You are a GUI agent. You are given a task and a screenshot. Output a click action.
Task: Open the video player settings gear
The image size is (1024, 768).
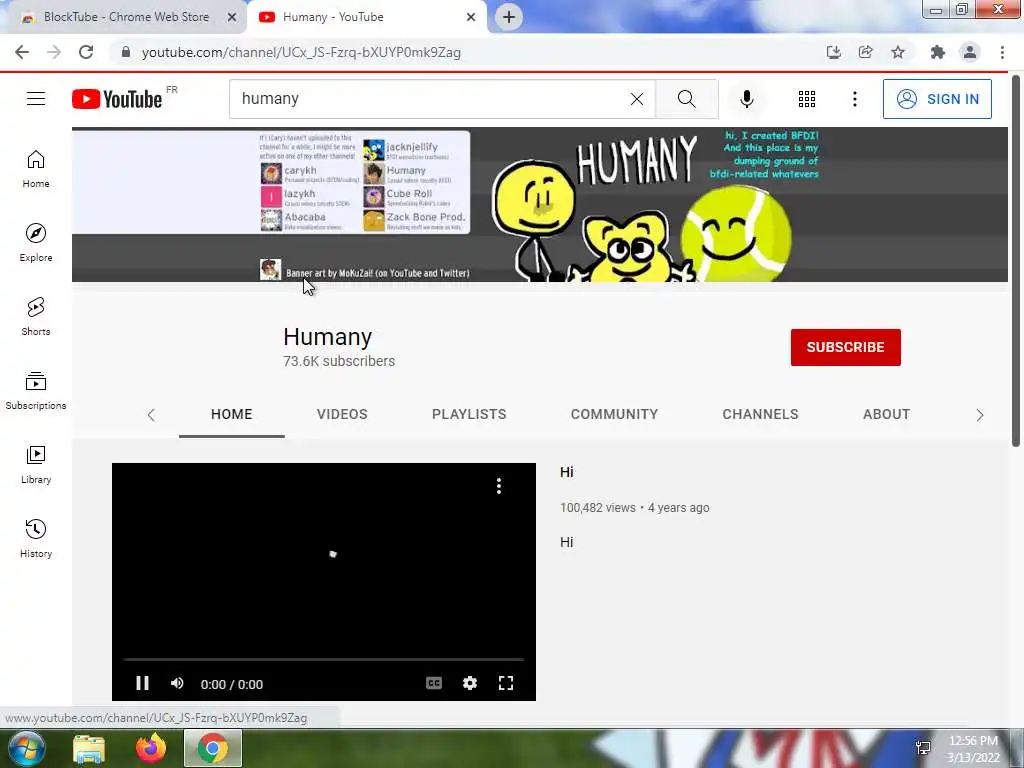(x=470, y=683)
